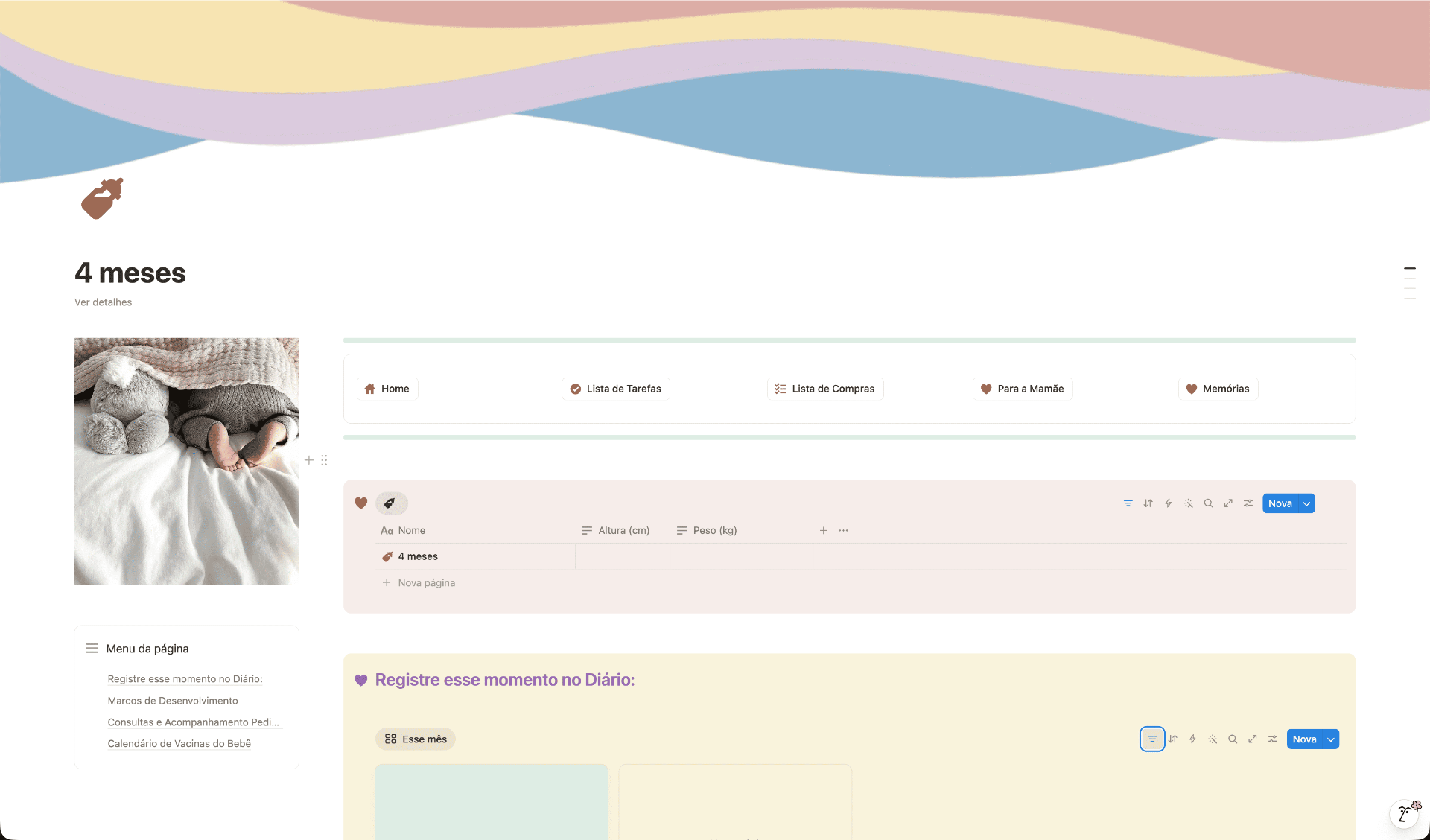Click search icon in the Diário database toolbar
This screenshot has height=840, width=1430.
(1233, 739)
